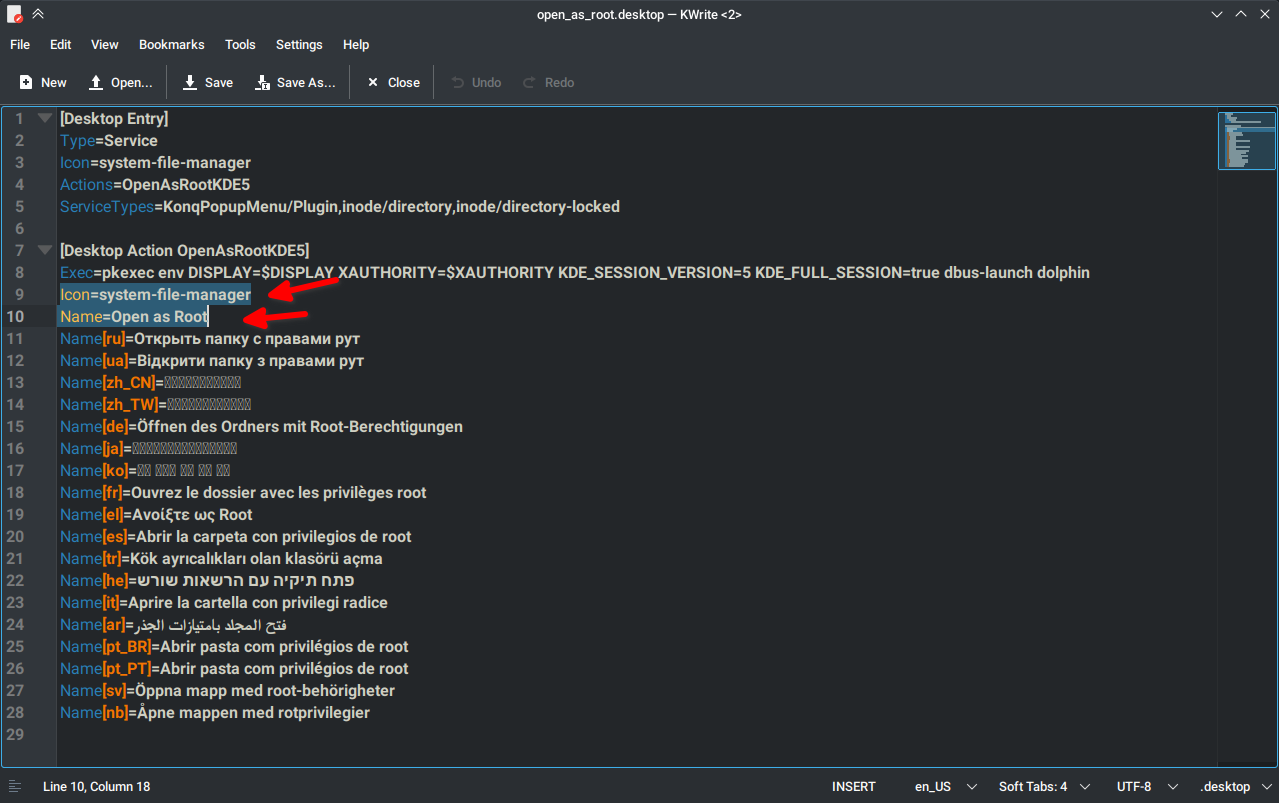Save the document with the Save icon

pyautogui.click(x=190, y=83)
